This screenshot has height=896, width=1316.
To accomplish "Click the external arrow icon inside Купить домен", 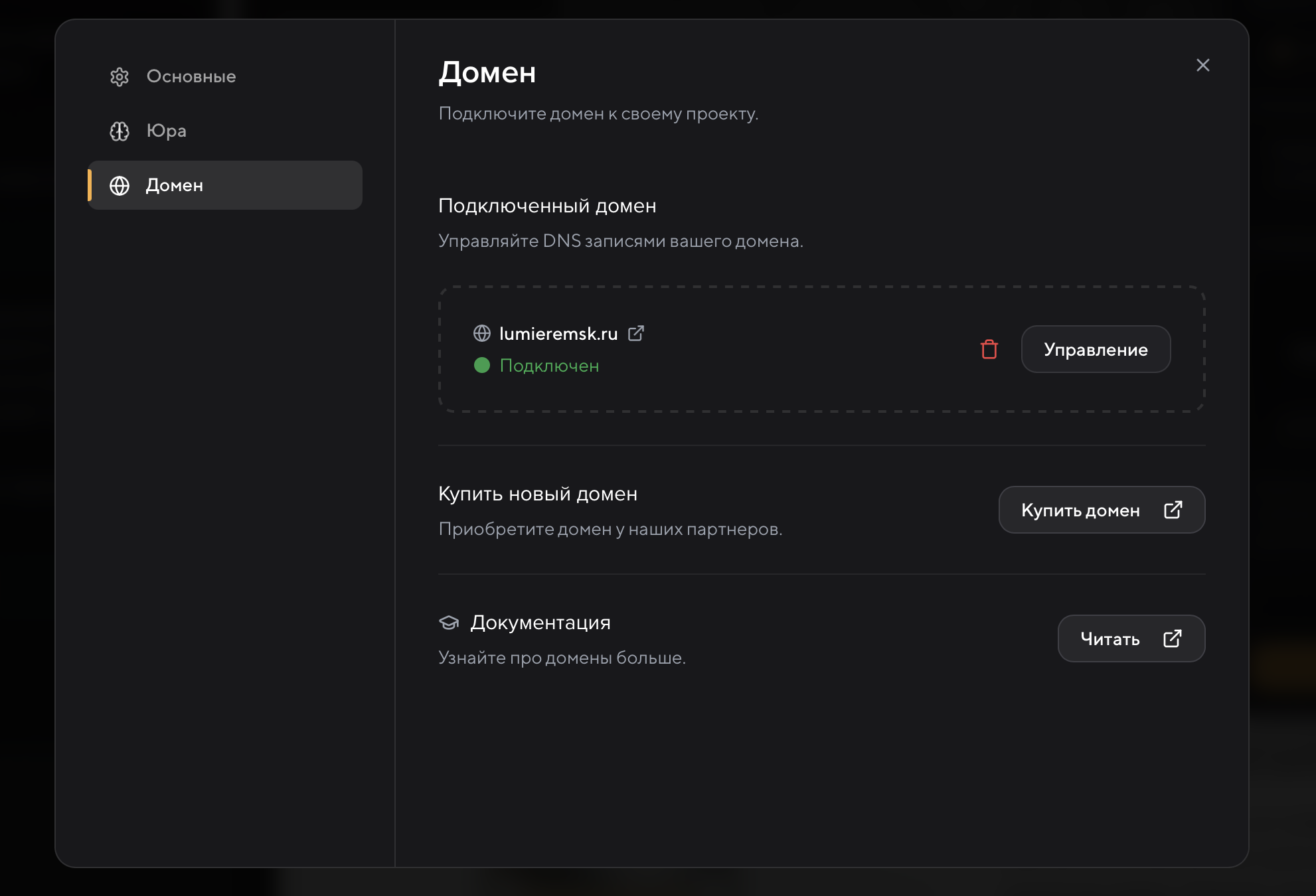I will pyautogui.click(x=1173, y=510).
